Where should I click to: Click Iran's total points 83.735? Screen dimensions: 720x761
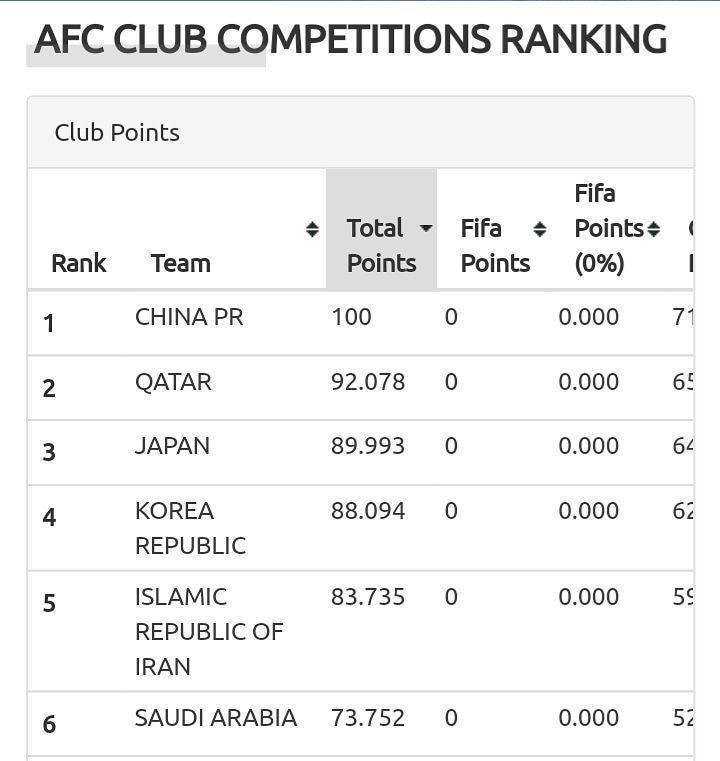tap(368, 597)
